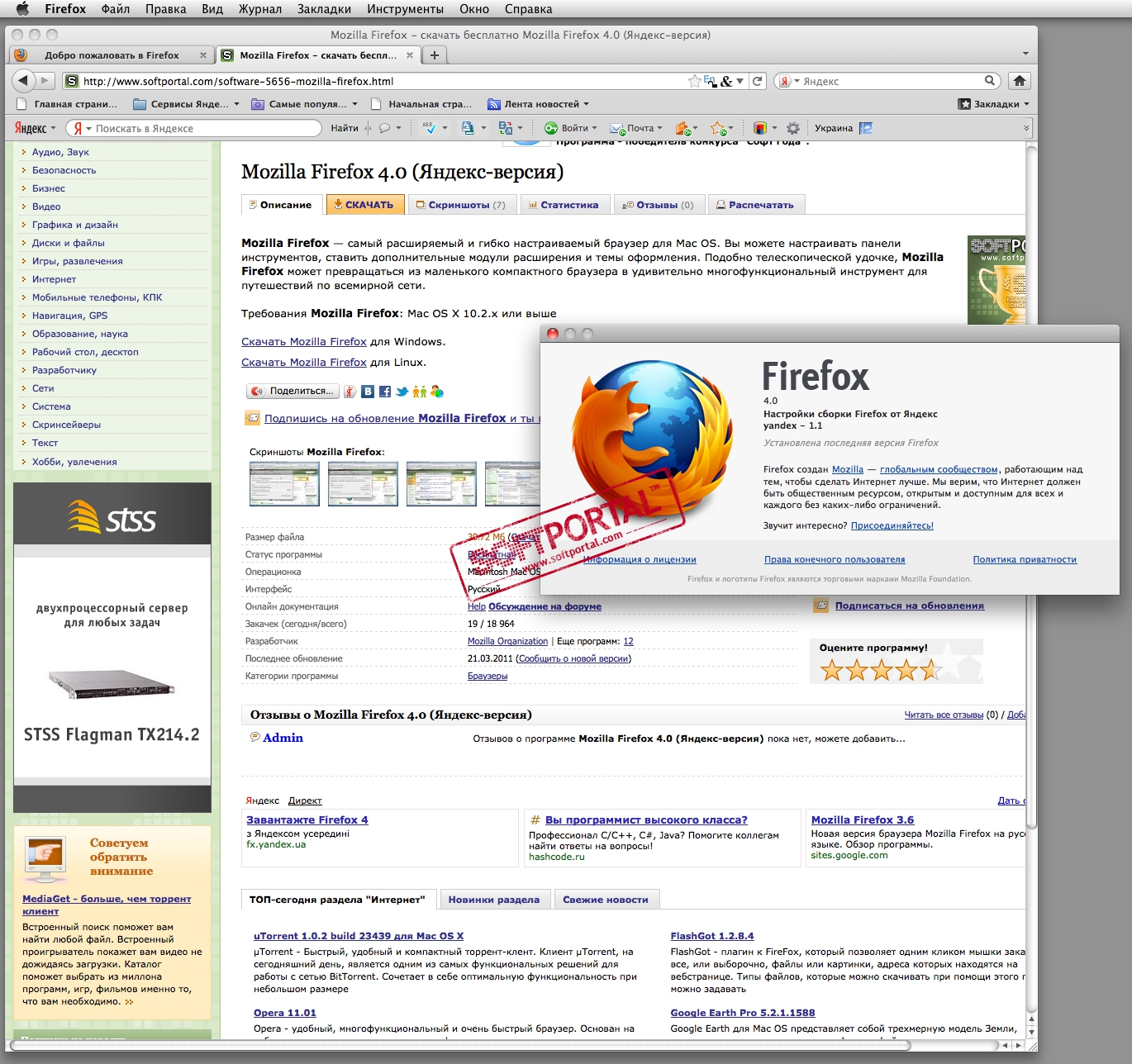Open the 'Отзывы (0)' tab
This screenshot has width=1132, height=1064.
point(659,205)
